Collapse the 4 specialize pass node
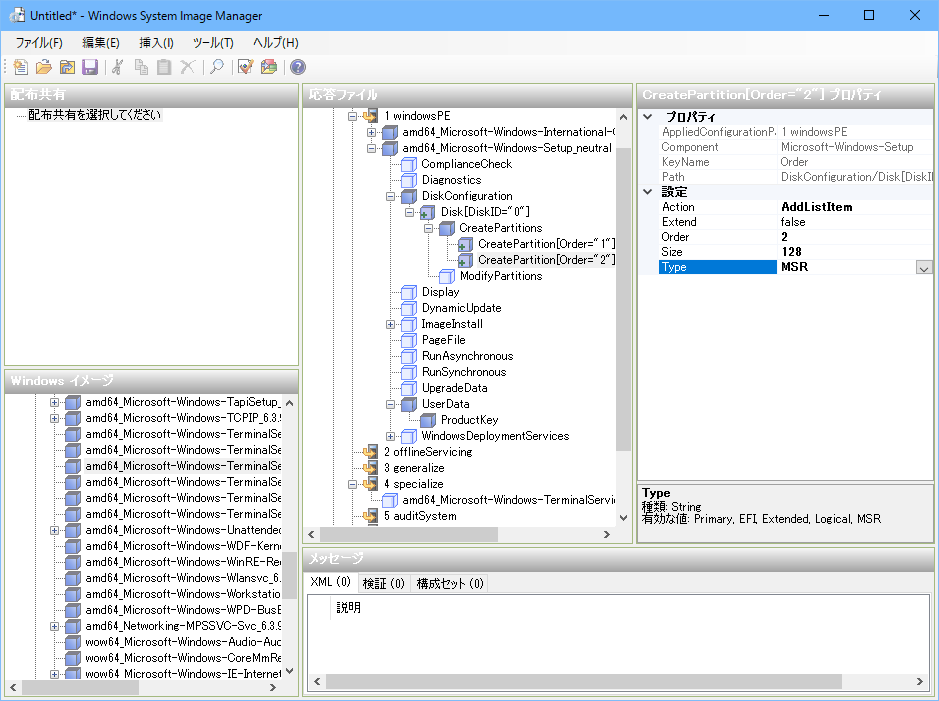939x701 pixels. point(353,484)
